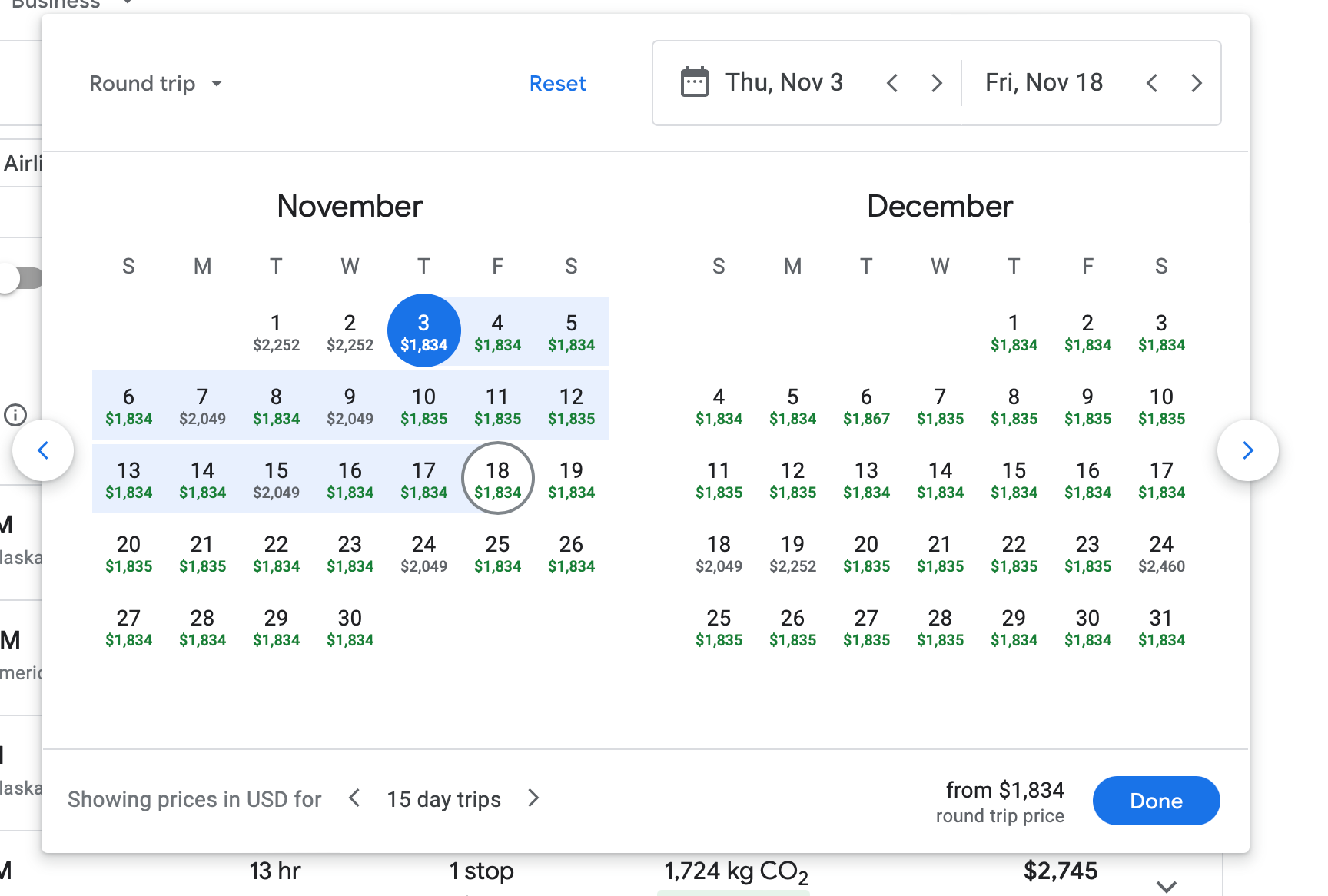
Task: Choose December 24 priced $2,460
Action: (x=1161, y=553)
